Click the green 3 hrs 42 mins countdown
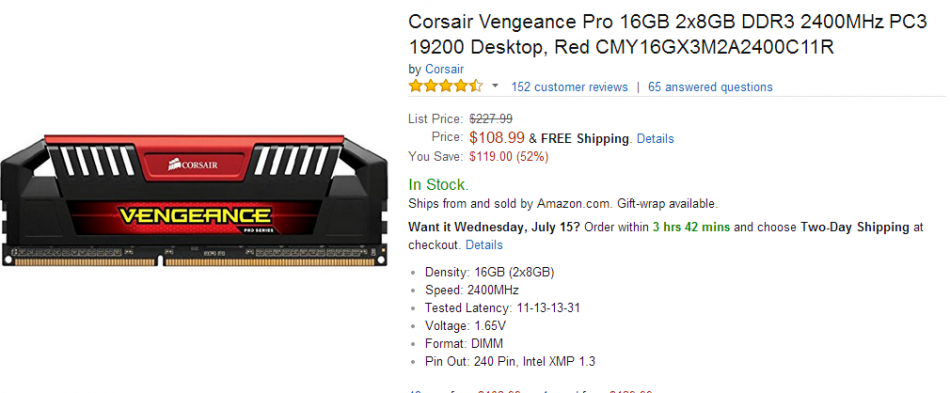Image resolution: width=950 pixels, height=393 pixels. 691,228
